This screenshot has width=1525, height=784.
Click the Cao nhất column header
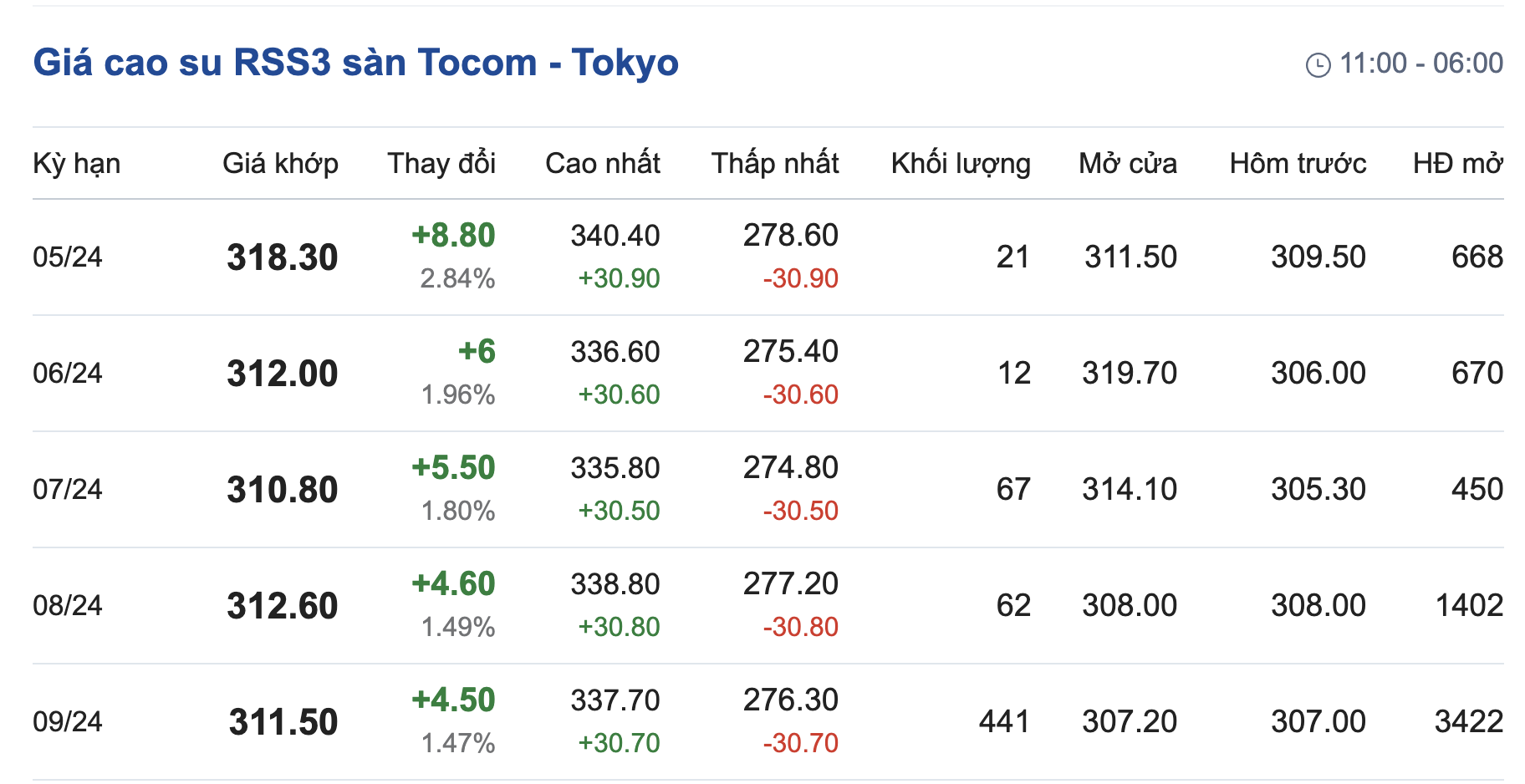[x=602, y=163]
